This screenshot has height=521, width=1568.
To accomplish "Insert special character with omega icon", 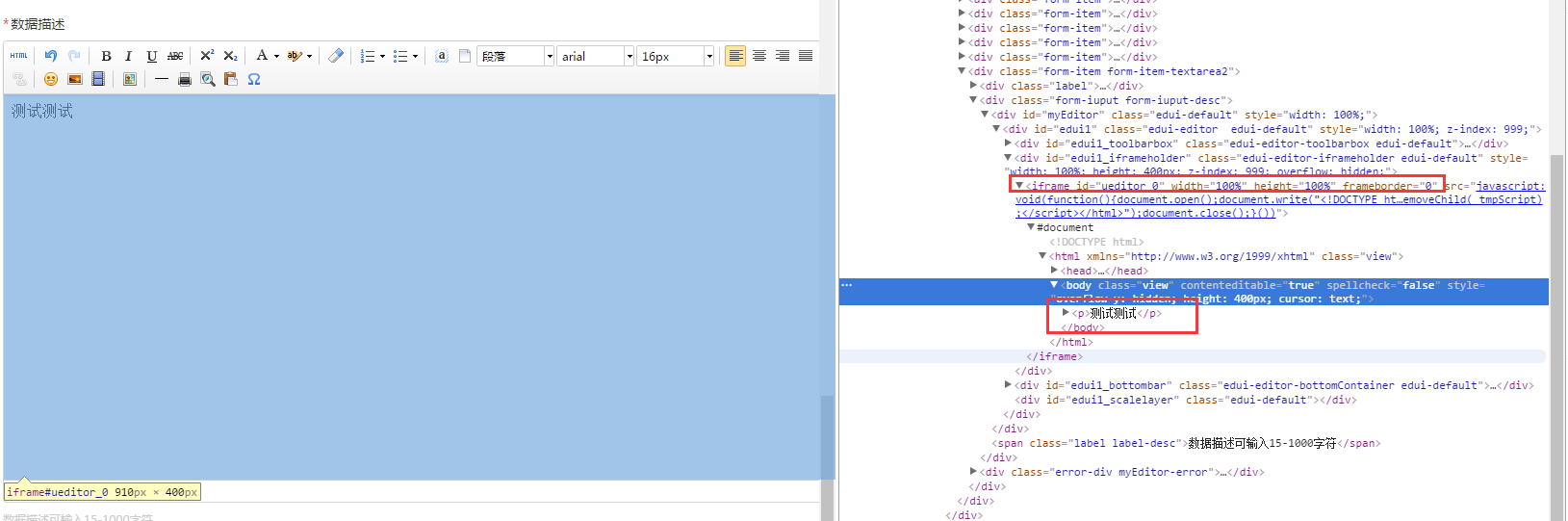I will tap(254, 79).
